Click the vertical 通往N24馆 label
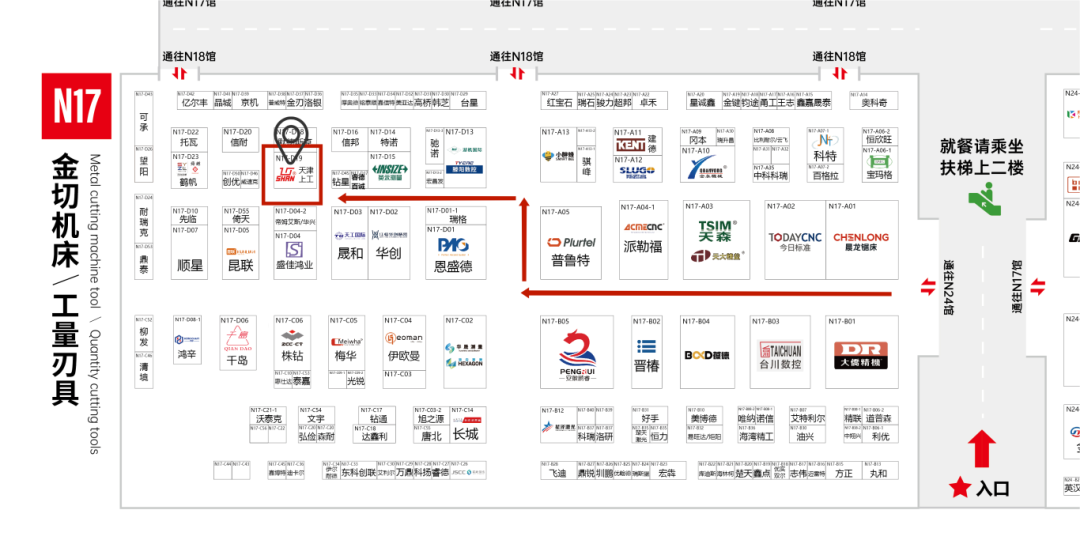The image size is (1080, 559). (948, 287)
